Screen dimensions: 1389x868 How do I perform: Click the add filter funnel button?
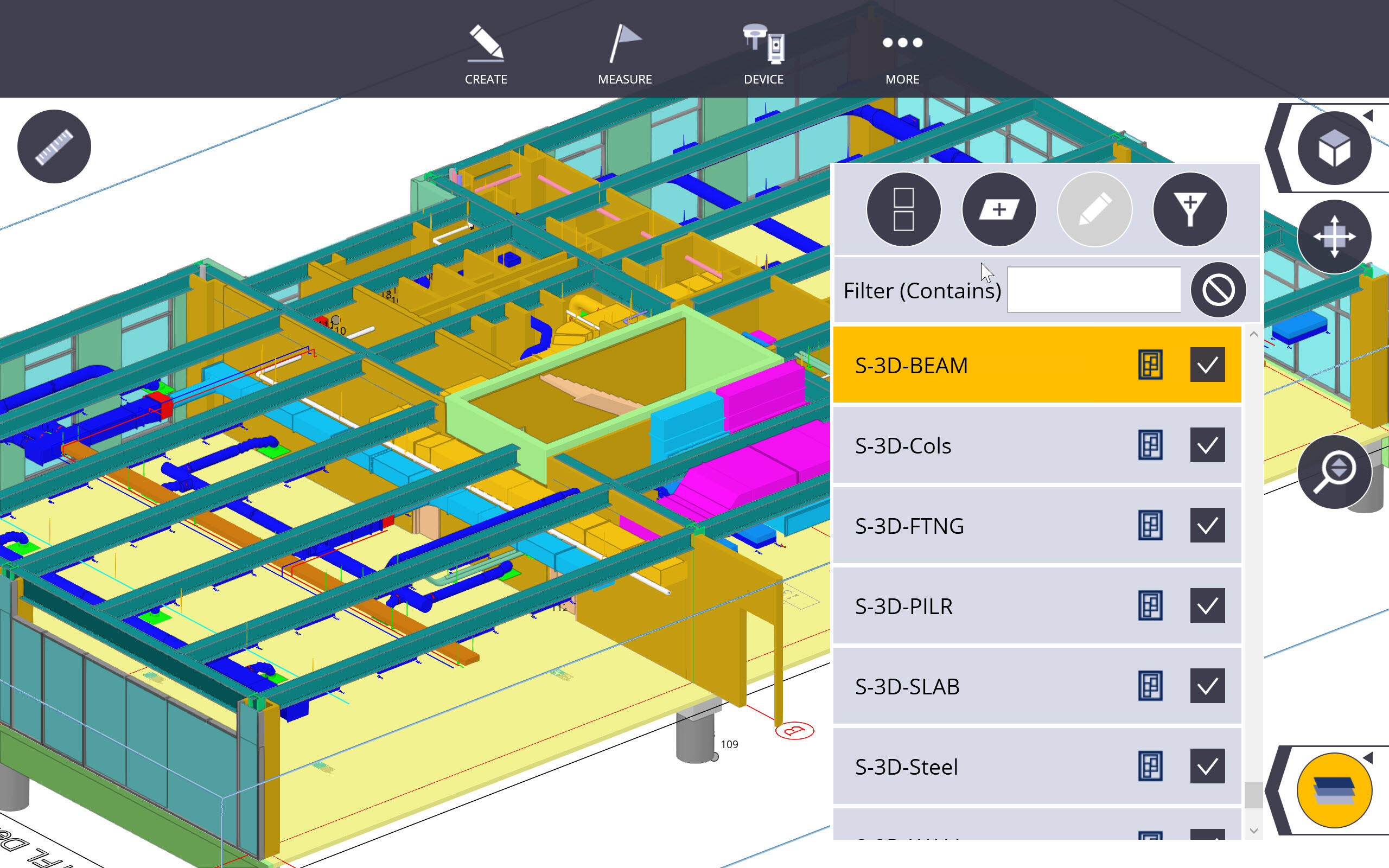[1190, 209]
